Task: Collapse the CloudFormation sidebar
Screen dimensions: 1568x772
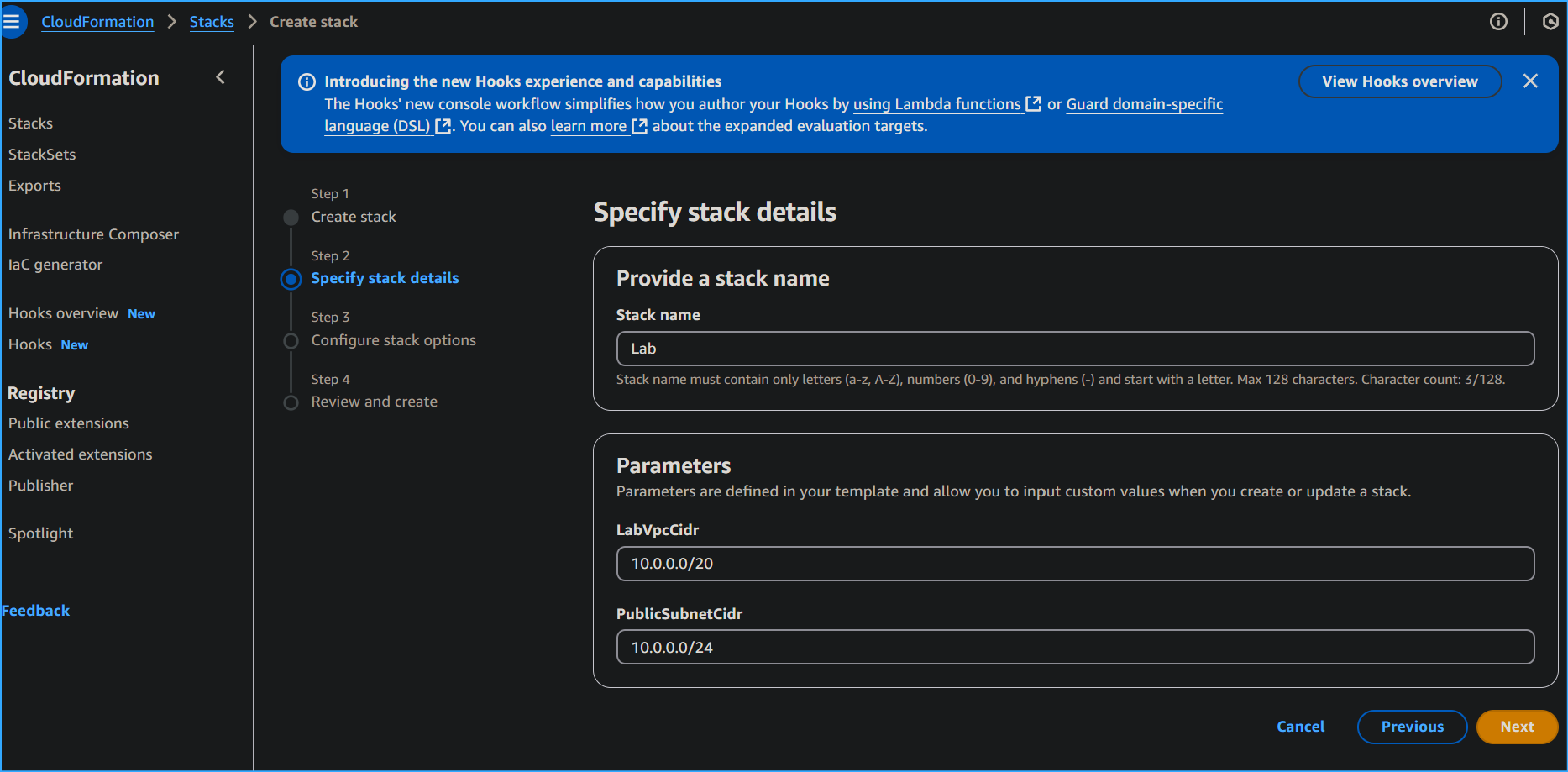Action: 220,76
